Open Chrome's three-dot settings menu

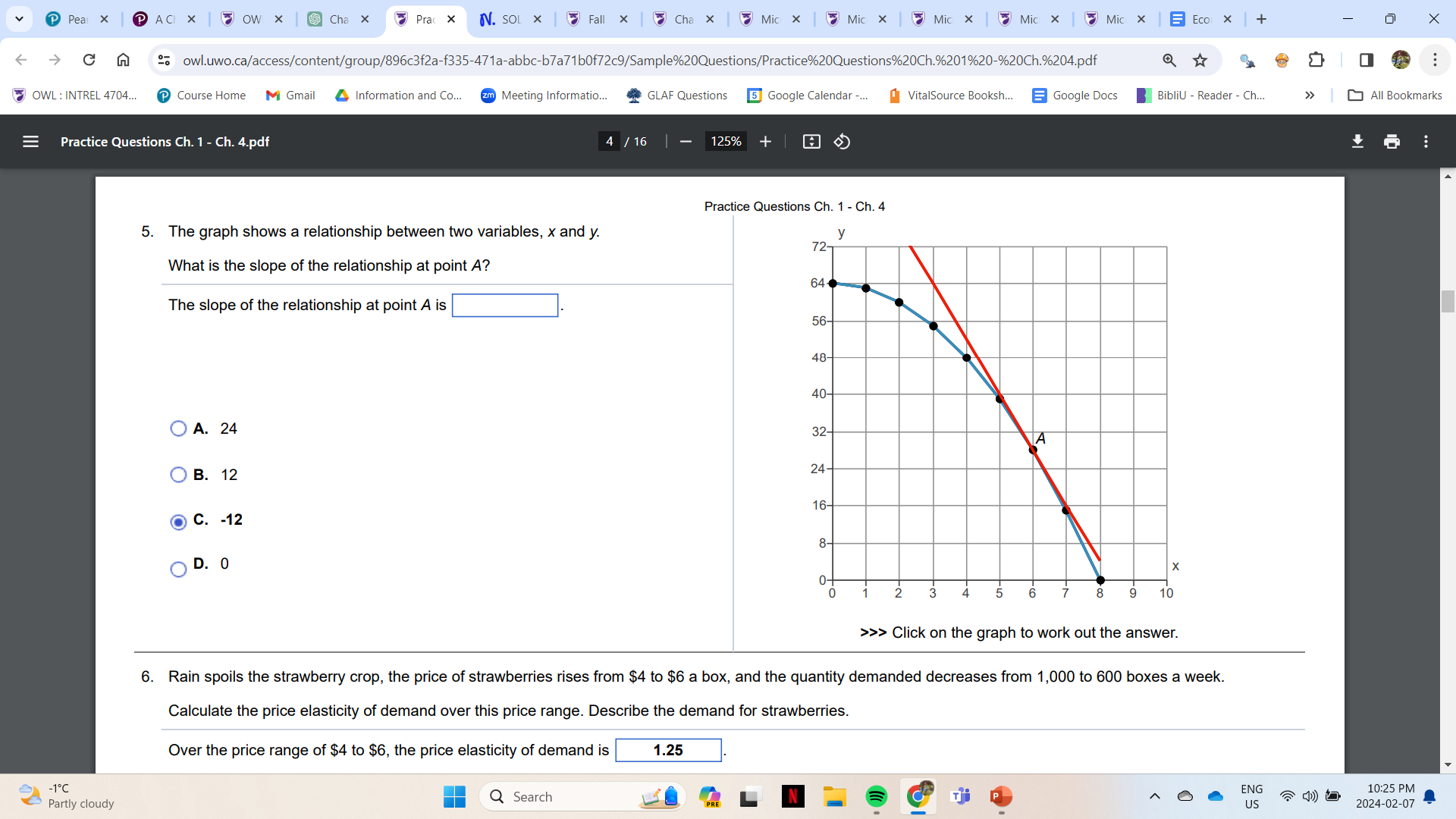1436,60
